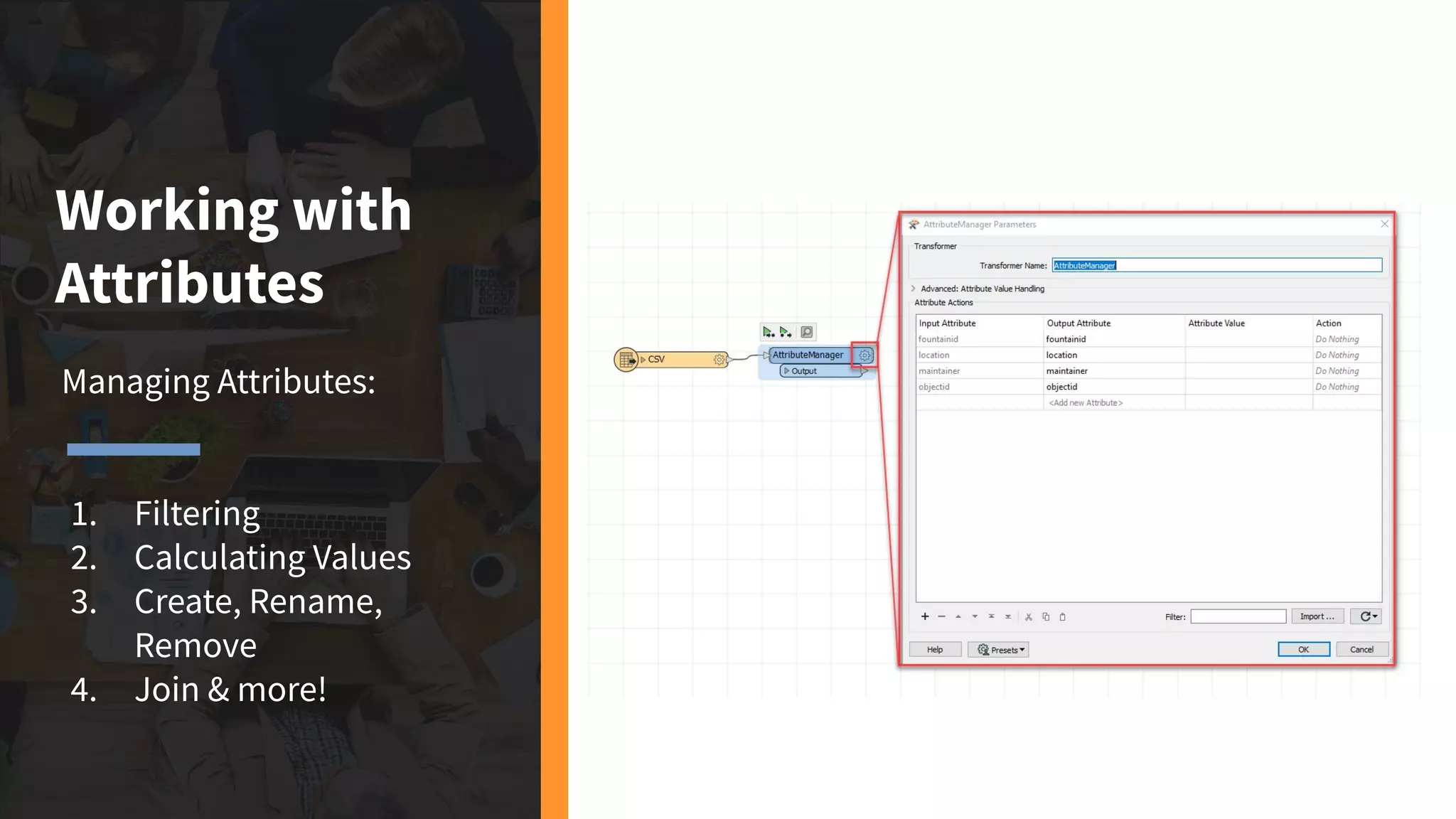Open Action dropdown for objectid row

click(1347, 387)
